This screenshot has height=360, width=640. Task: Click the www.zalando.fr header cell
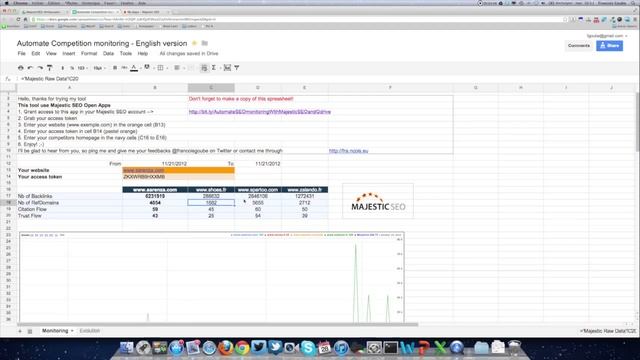304,190
